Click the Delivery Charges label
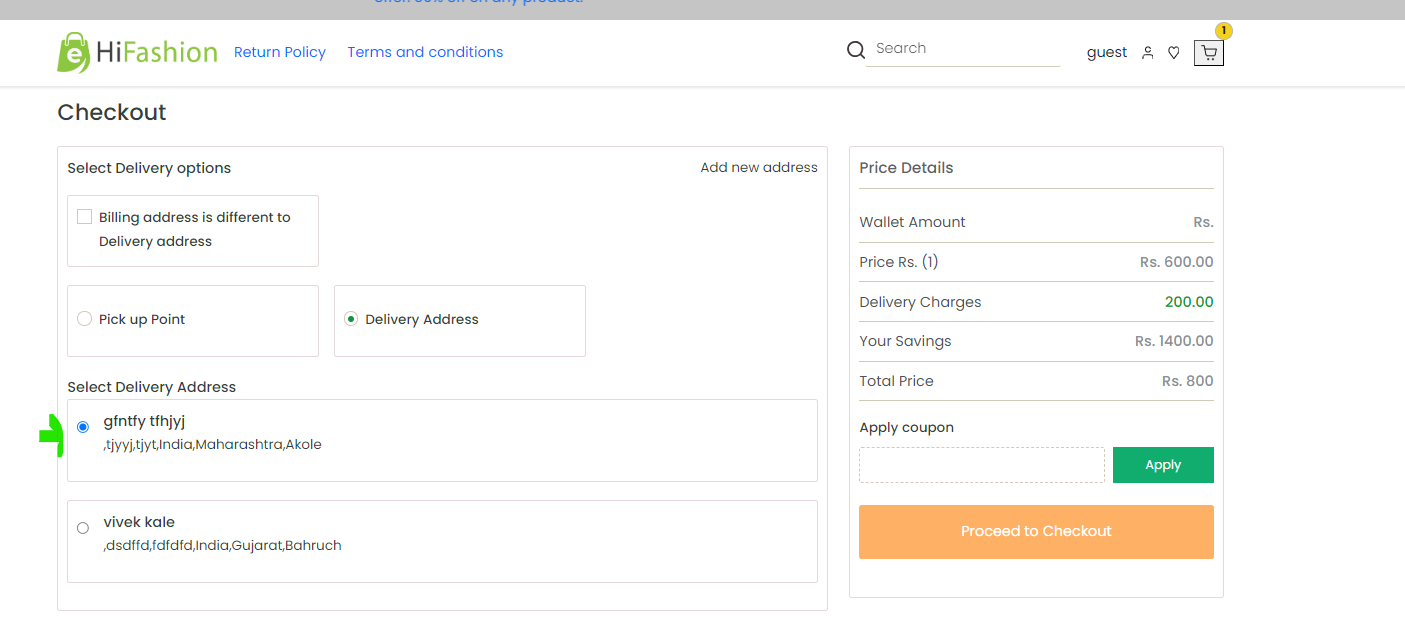Viewport: 1405px width, 641px height. (920, 302)
